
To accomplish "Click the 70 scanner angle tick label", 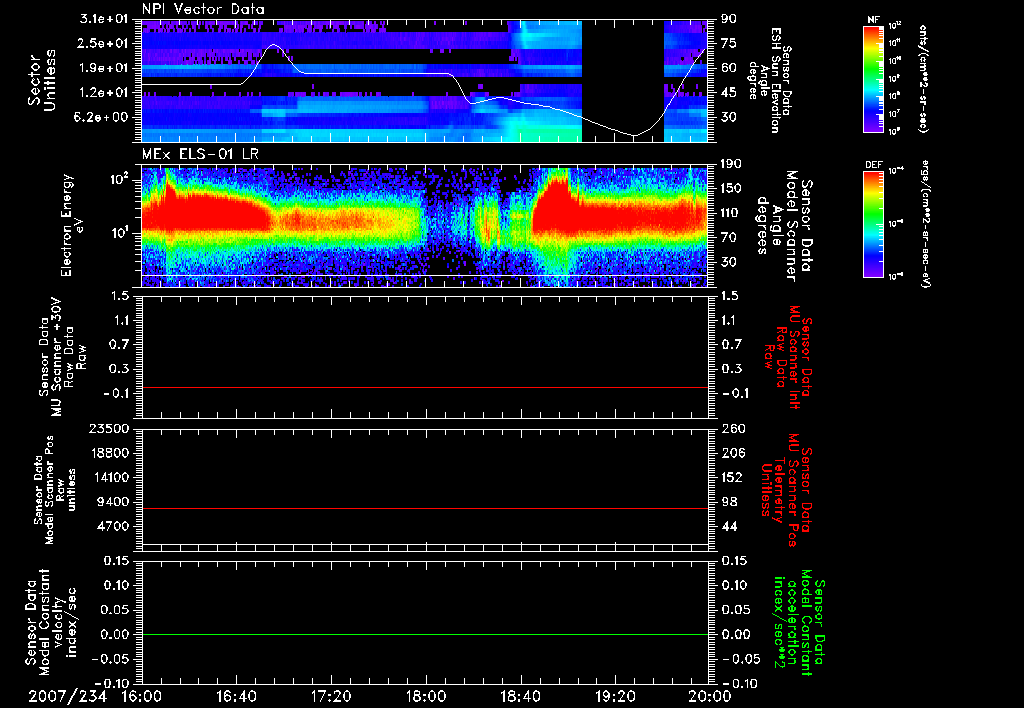I will 729,238.
